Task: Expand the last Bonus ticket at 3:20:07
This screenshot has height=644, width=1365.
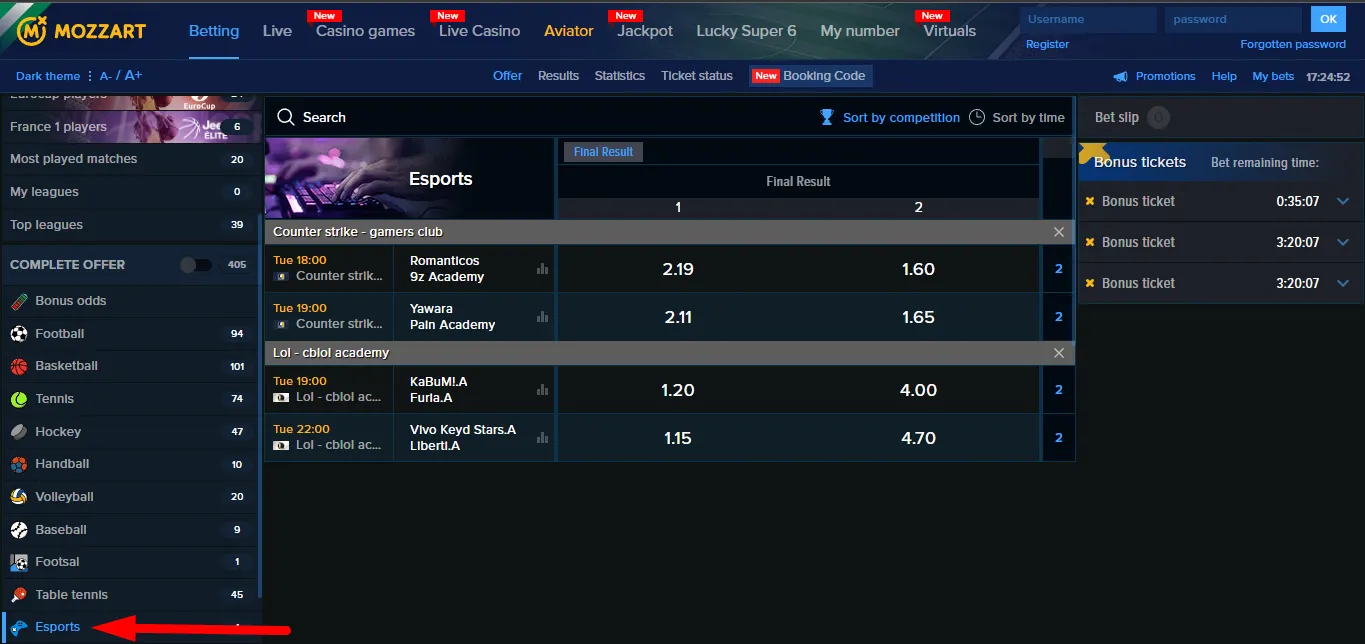Action: click(x=1343, y=283)
